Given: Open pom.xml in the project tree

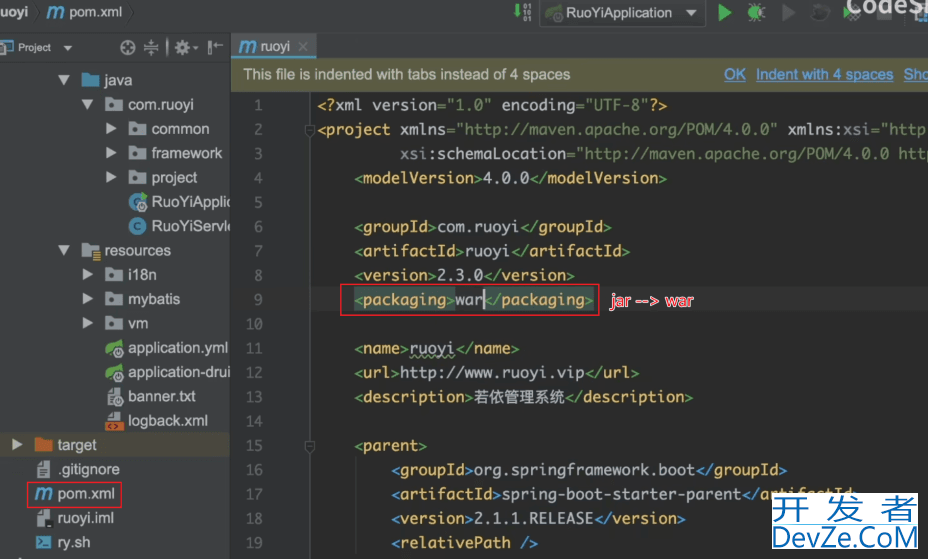Looking at the screenshot, I should click(x=75, y=494).
